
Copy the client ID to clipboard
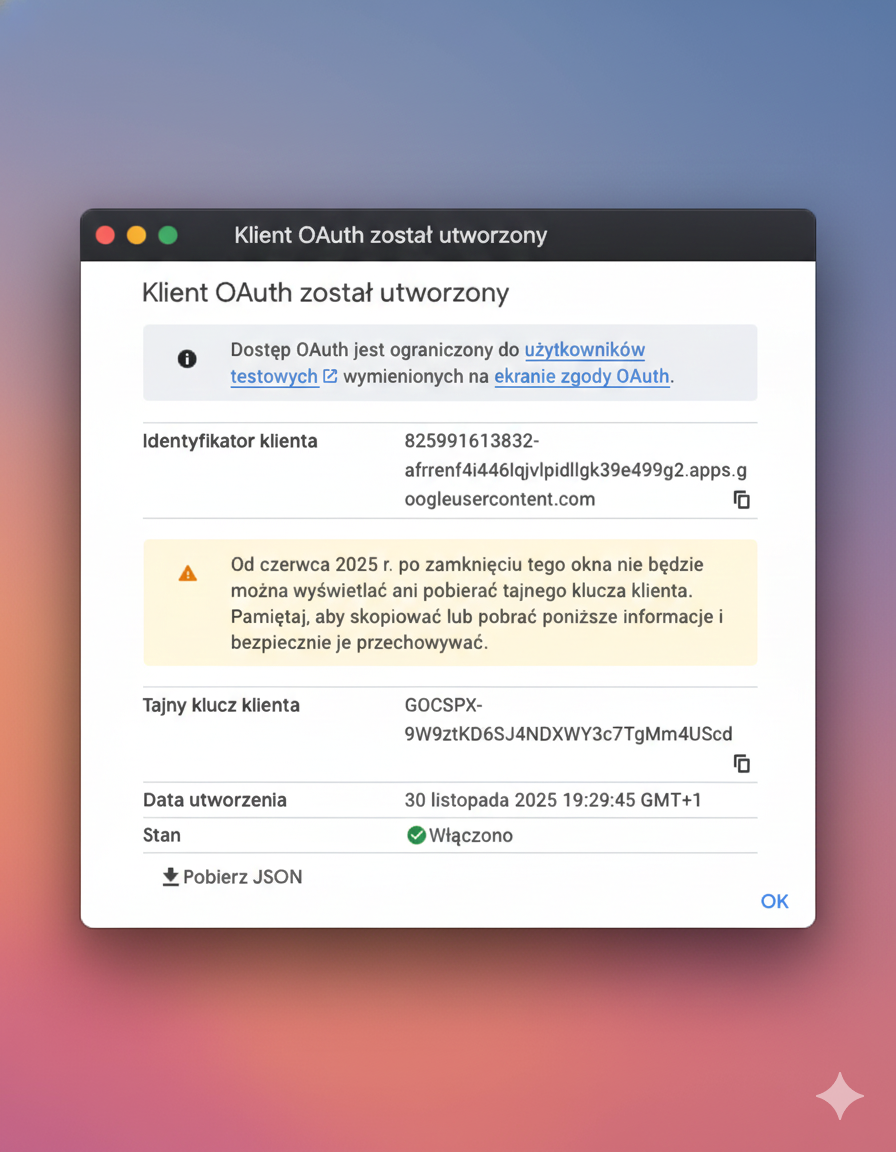[741, 500]
